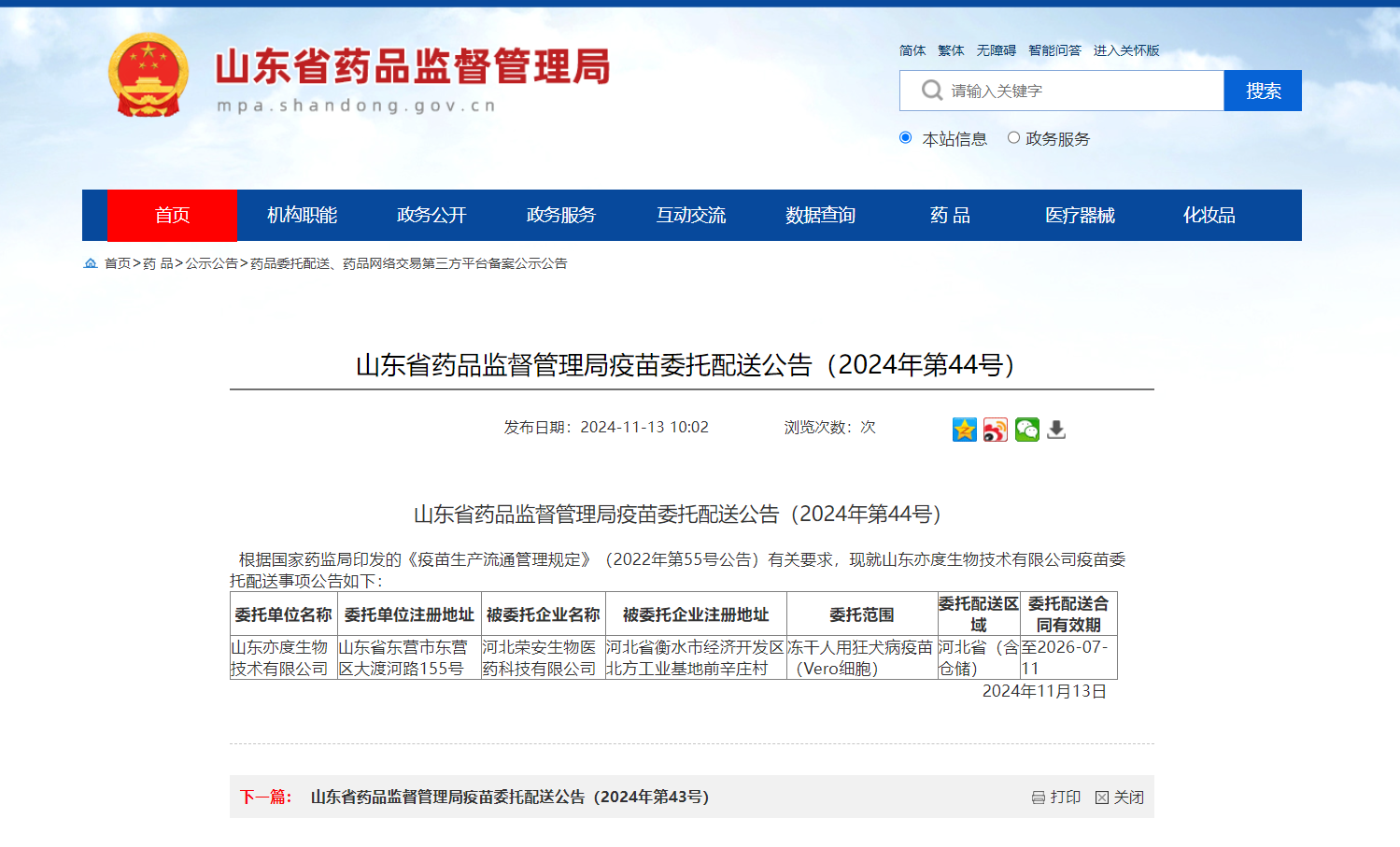Open the 政务公开 navigation menu
This screenshot has width=1400, height=847.
(431, 216)
